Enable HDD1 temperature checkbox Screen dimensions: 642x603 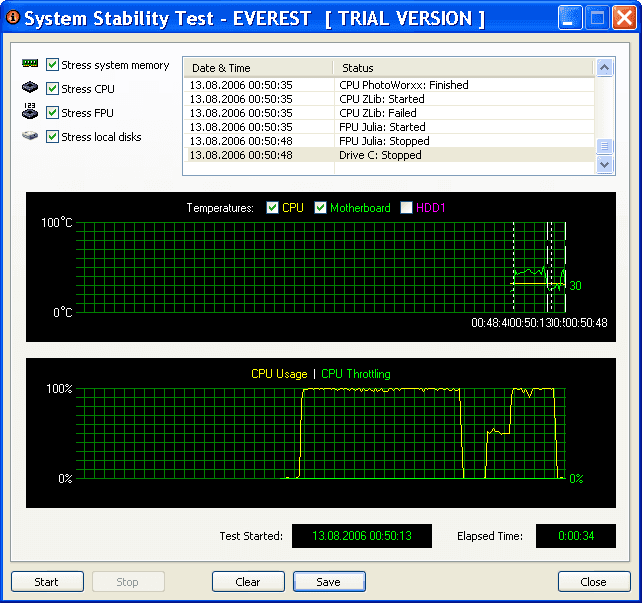406,208
